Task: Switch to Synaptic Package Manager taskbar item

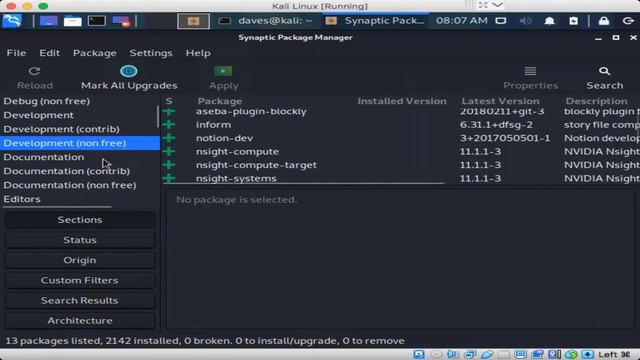Action: pos(376,21)
